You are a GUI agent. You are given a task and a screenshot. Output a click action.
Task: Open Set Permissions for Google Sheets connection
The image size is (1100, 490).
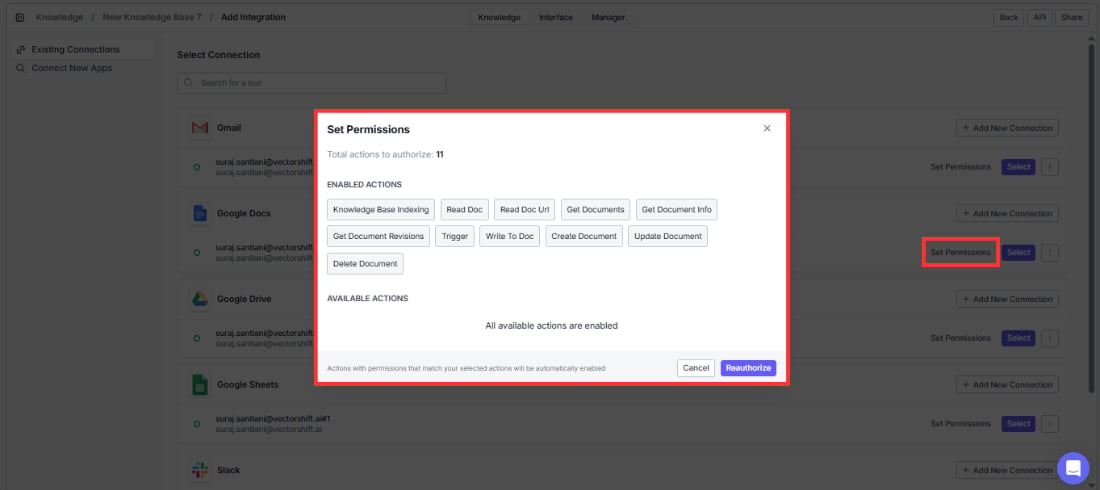pos(960,424)
